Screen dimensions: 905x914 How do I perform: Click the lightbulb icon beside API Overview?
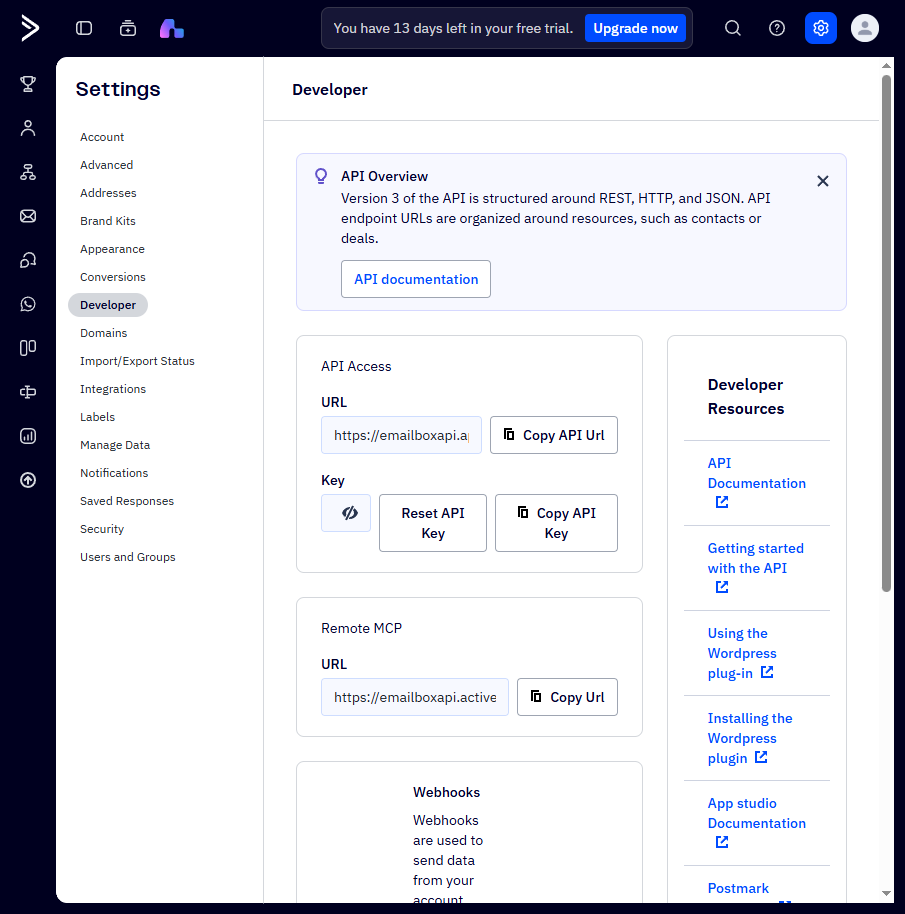point(321,176)
